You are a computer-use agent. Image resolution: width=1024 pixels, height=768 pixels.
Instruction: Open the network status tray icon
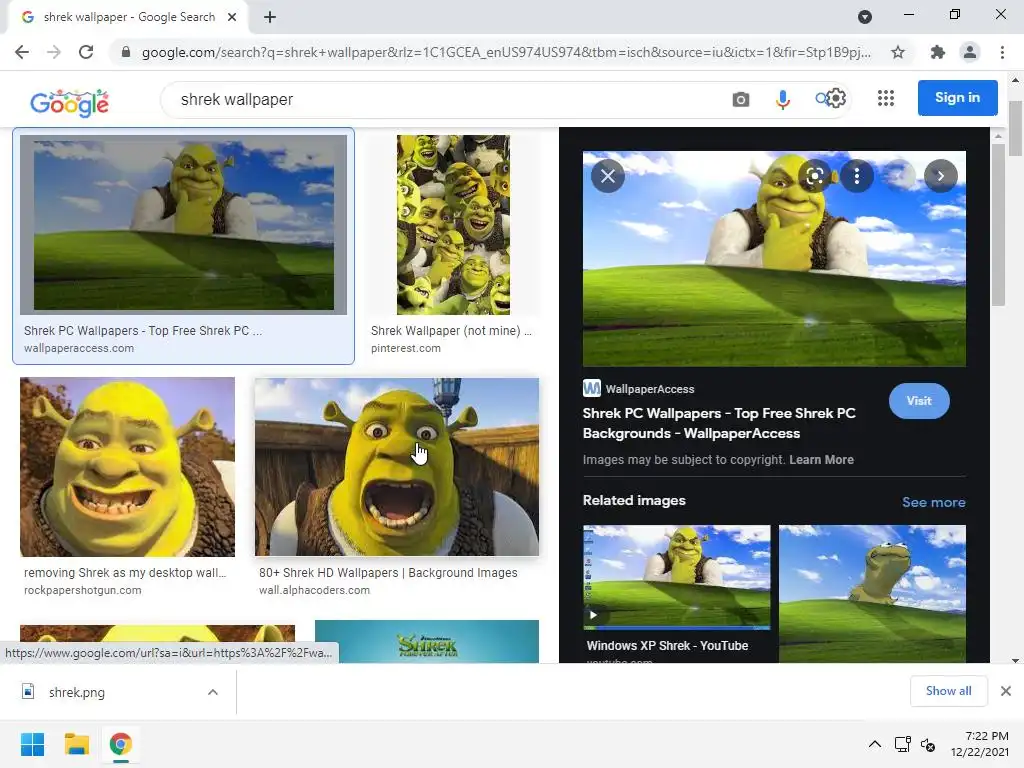[903, 744]
